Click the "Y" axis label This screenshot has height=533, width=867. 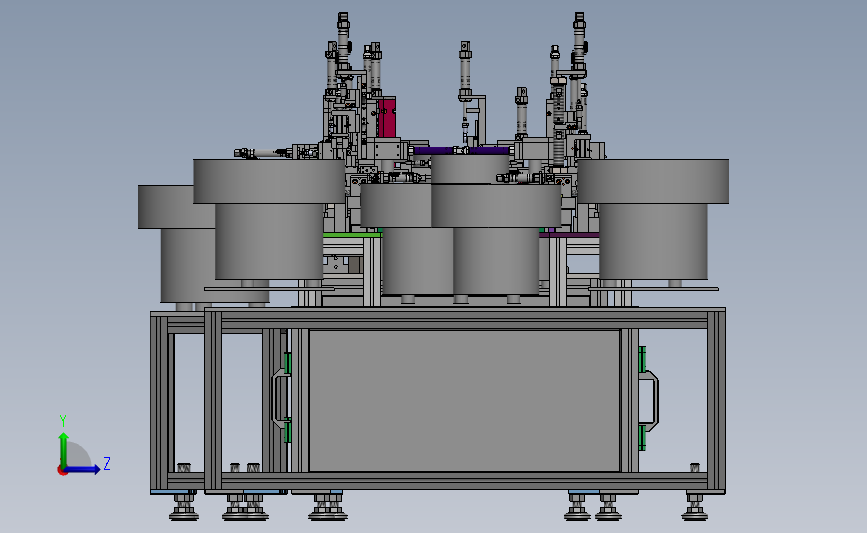click(x=63, y=421)
